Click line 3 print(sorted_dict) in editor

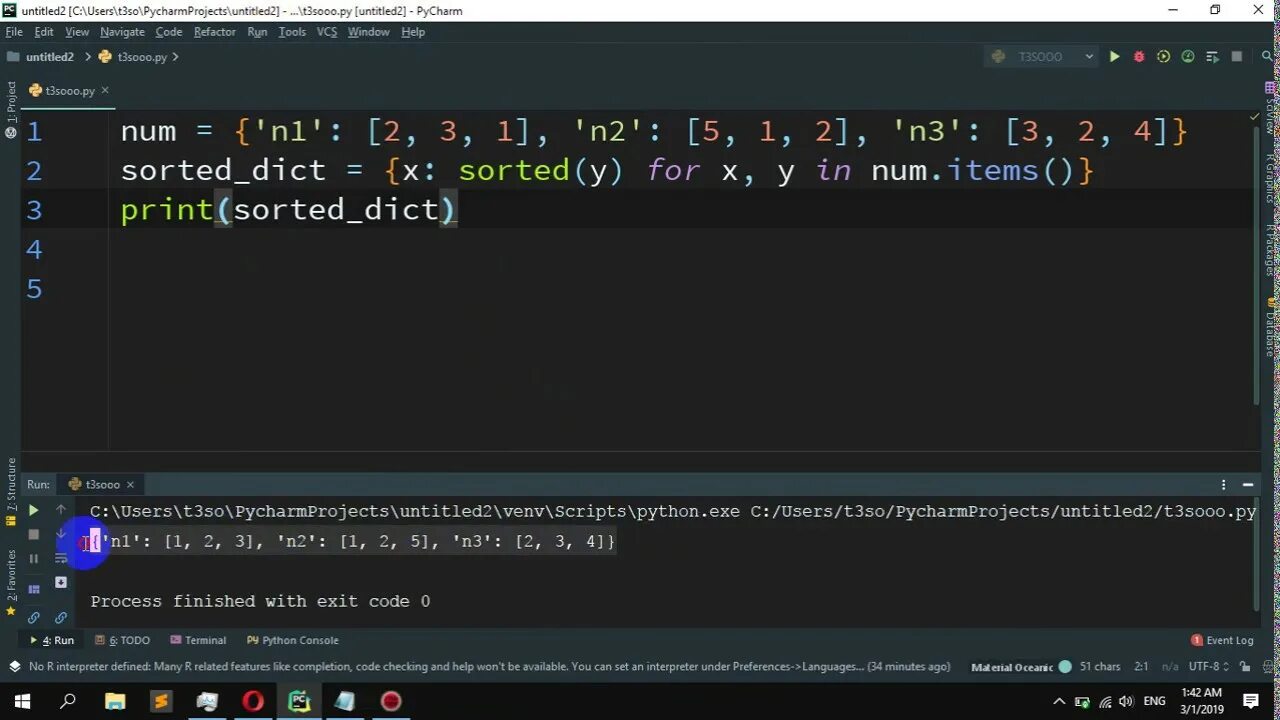point(289,210)
